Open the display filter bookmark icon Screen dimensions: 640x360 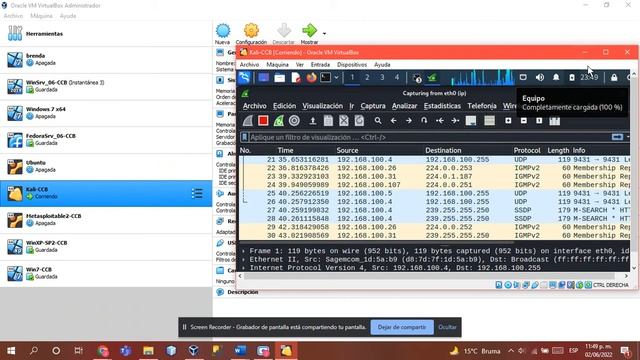pos(244,137)
